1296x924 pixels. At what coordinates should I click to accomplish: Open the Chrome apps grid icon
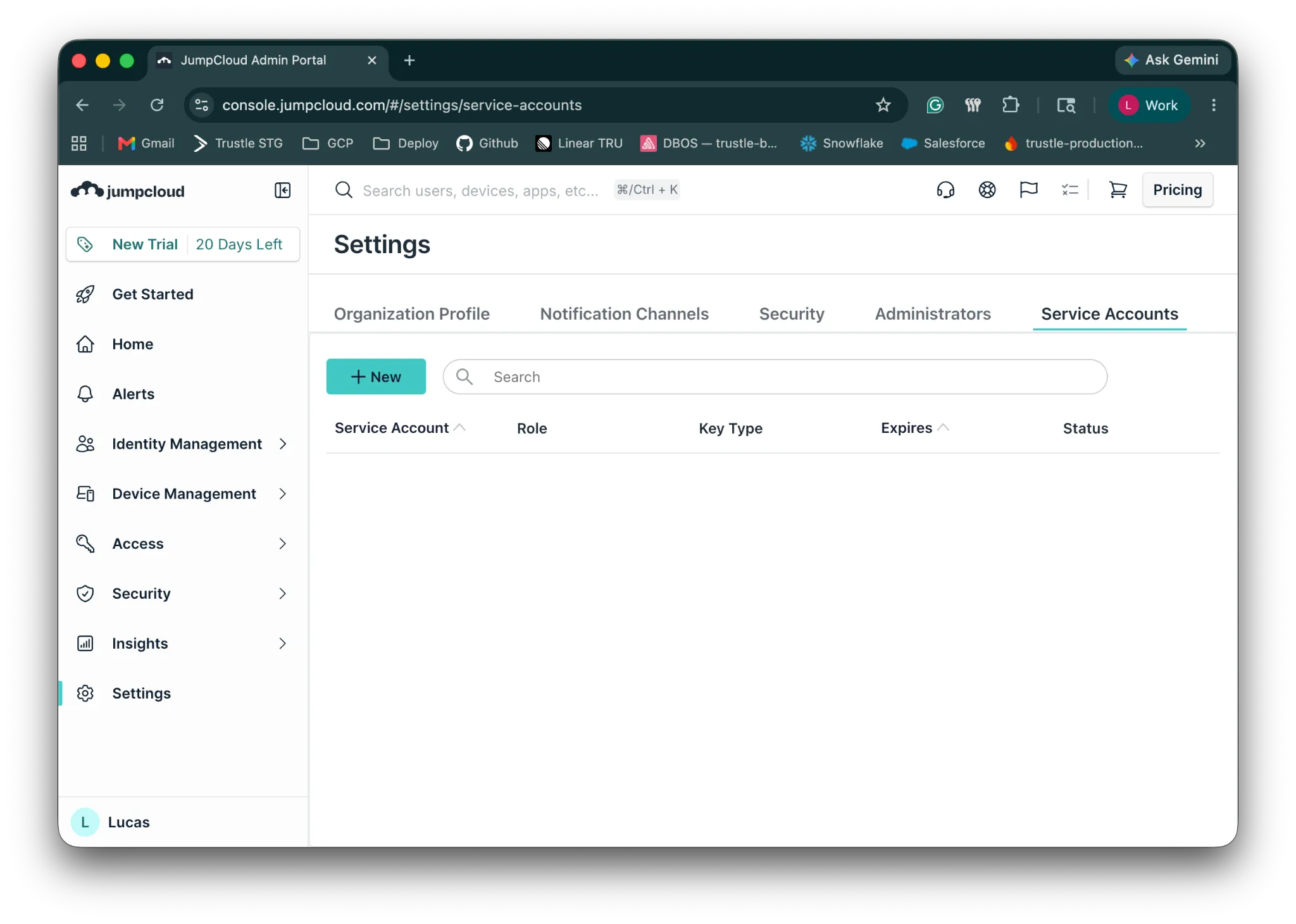(x=79, y=144)
